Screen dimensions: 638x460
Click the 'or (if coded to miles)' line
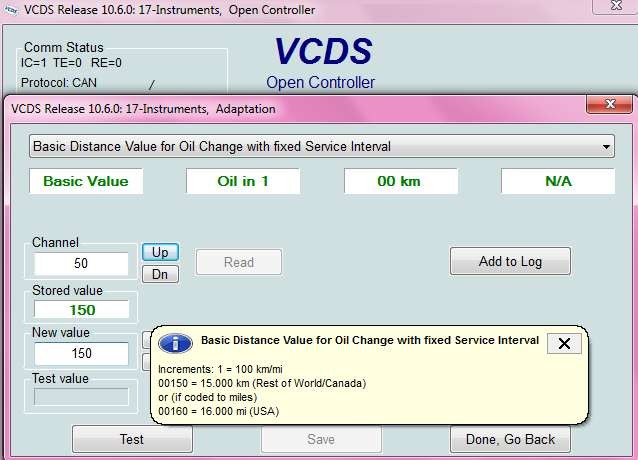[208, 397]
